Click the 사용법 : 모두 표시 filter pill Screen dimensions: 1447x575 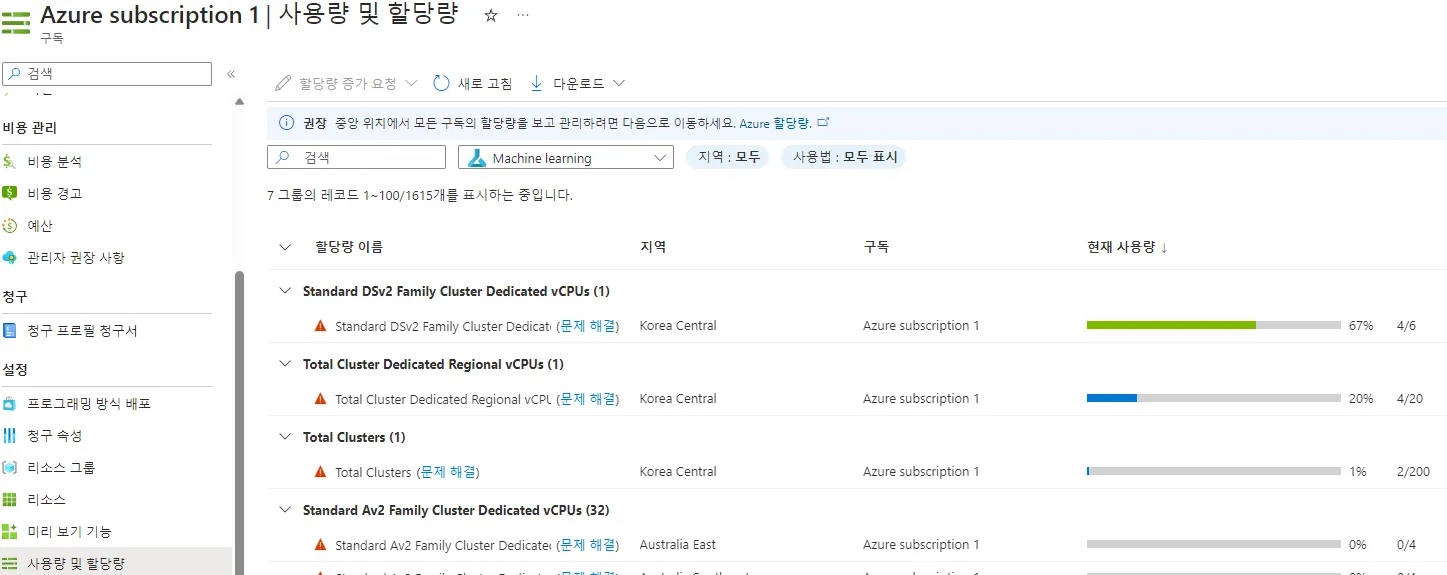[x=844, y=157]
